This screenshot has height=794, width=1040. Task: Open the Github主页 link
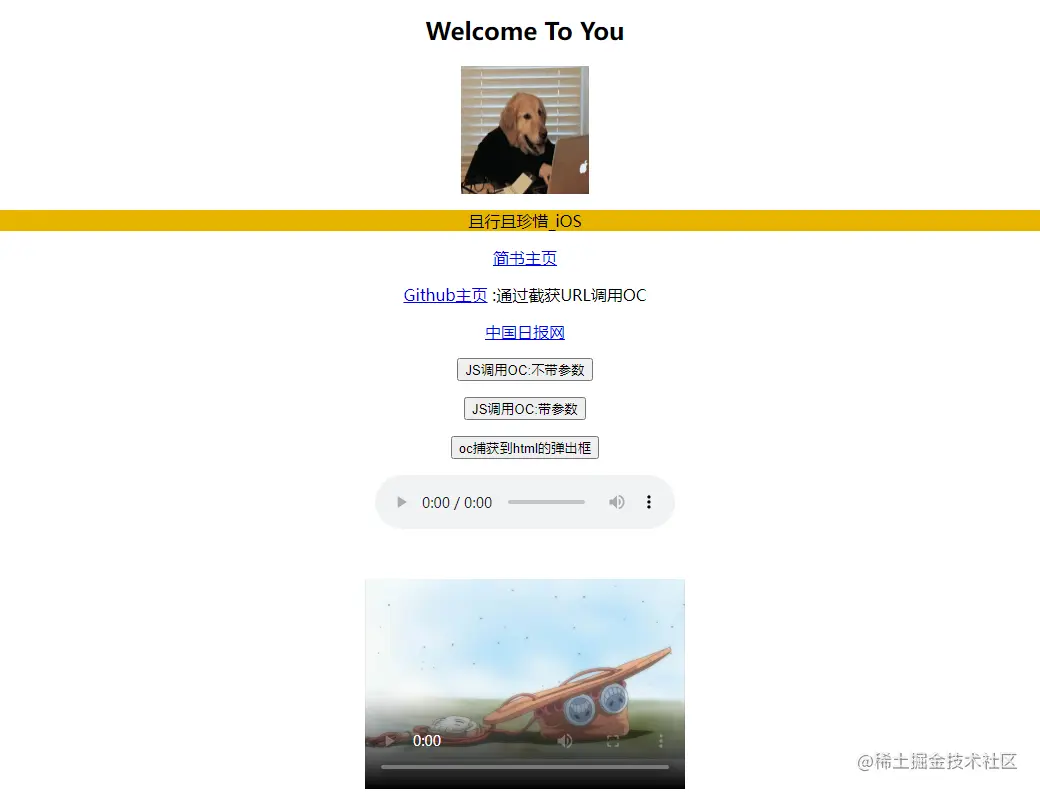[x=445, y=295]
